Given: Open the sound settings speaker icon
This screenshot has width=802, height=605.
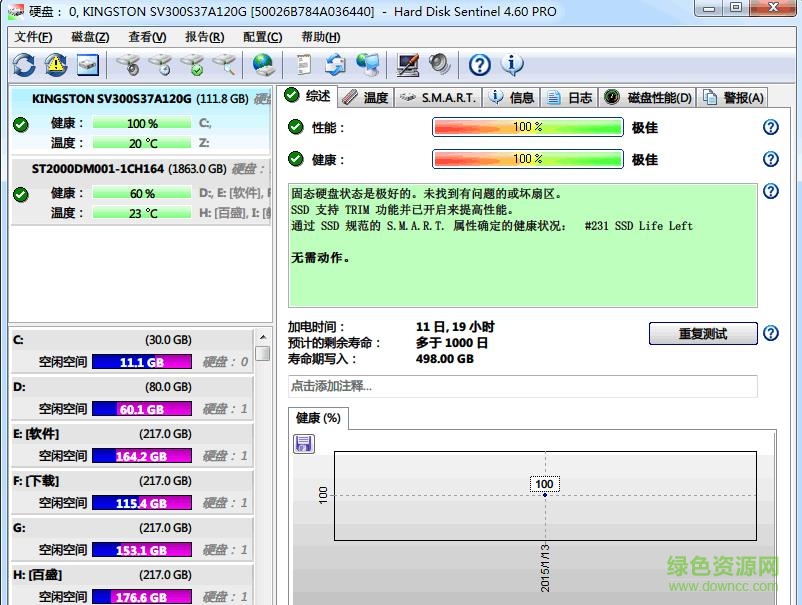Looking at the screenshot, I should click(x=437, y=64).
